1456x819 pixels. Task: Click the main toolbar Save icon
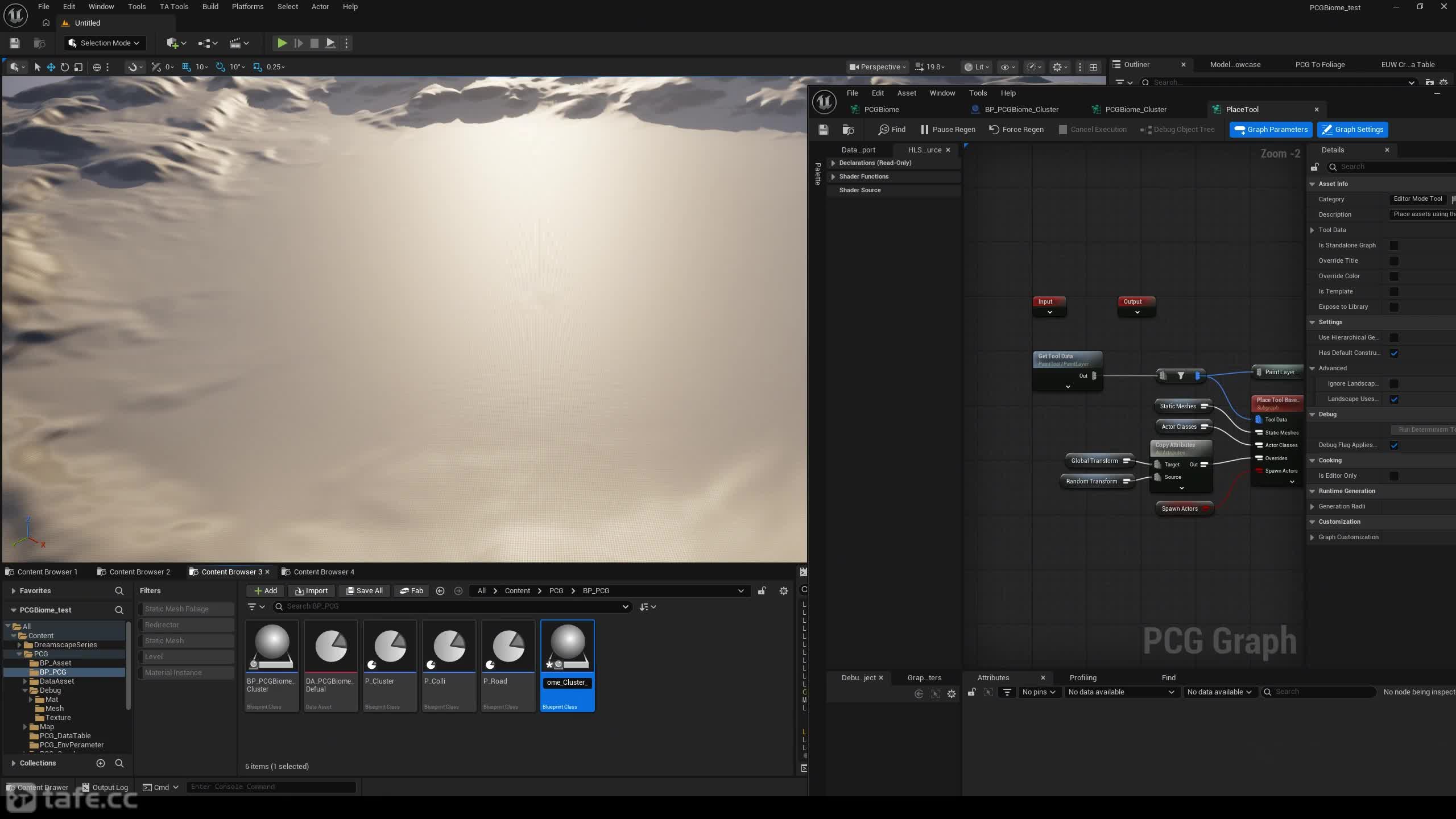[x=15, y=43]
